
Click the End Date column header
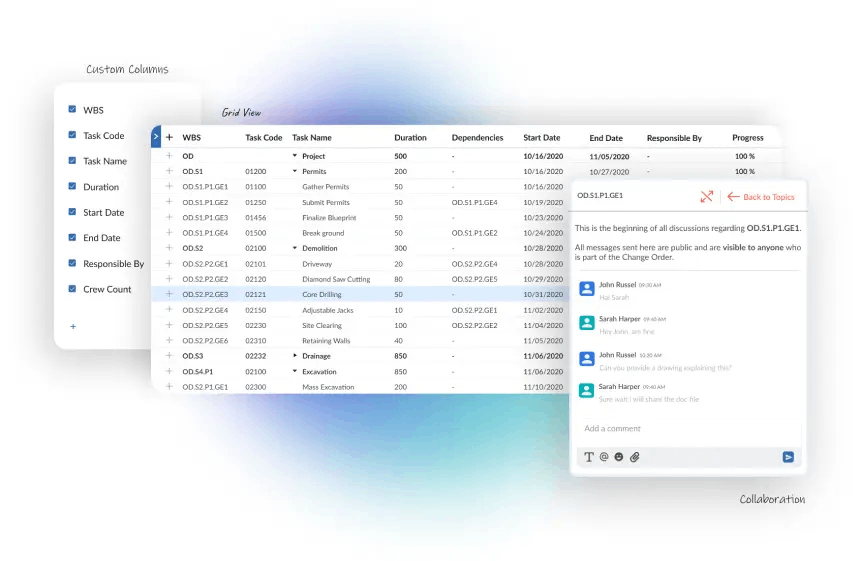pos(606,138)
